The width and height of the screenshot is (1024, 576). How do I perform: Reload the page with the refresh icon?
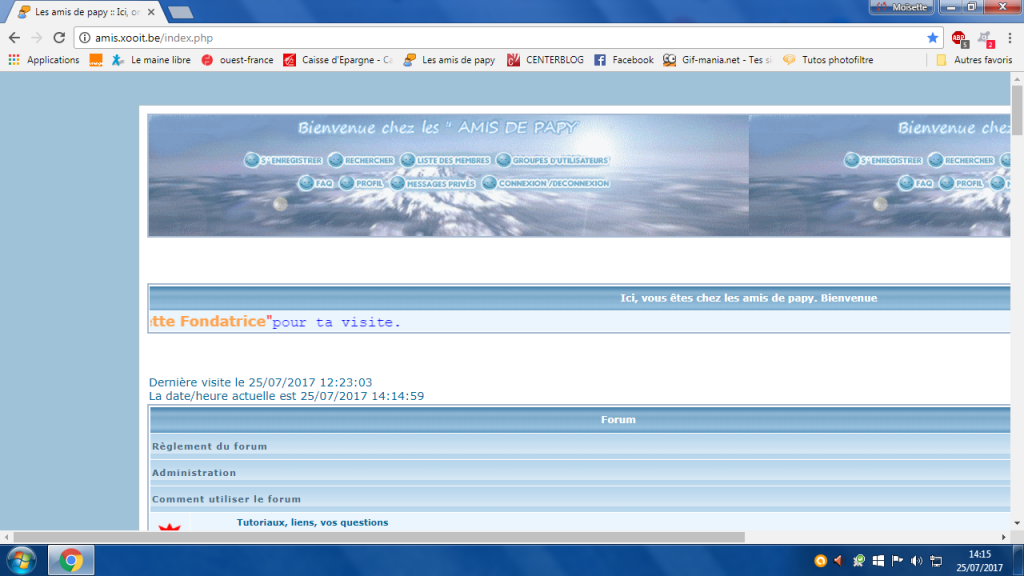(59, 38)
